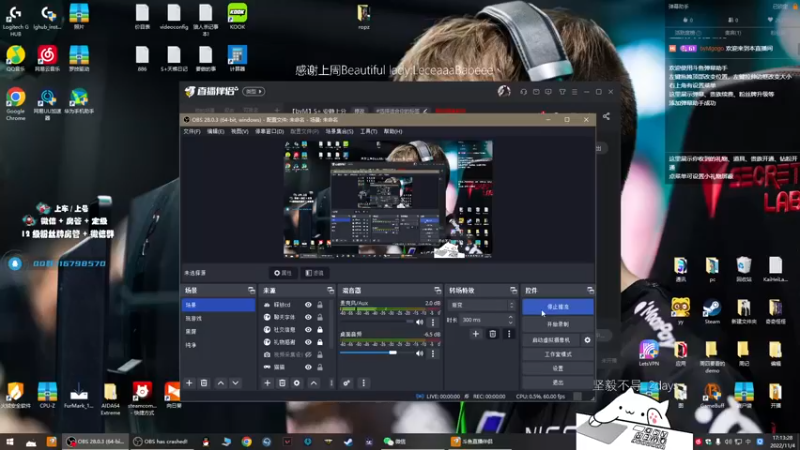Pop out the Sources dock panel
This screenshot has width=800, height=450.
[x=330, y=290]
